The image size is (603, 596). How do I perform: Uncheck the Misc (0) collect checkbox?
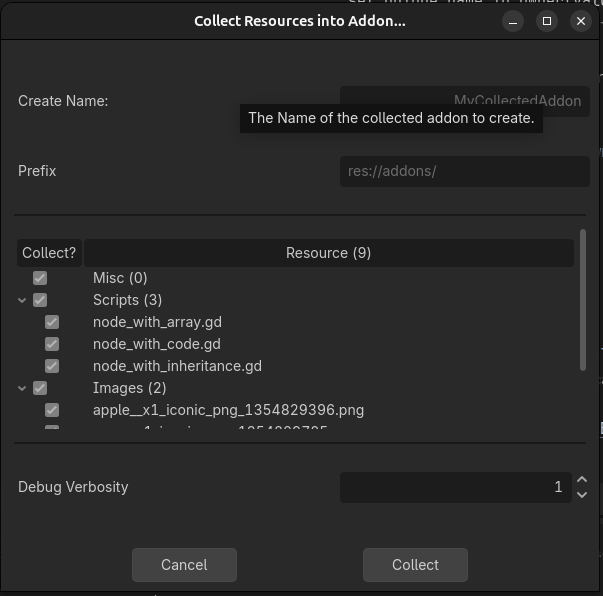(x=40, y=278)
